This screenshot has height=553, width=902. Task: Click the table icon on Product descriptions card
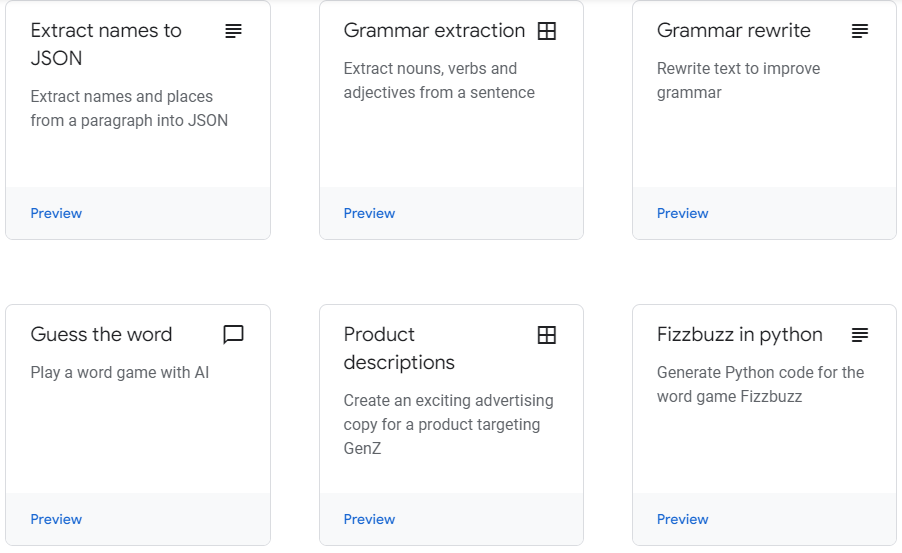coord(546,335)
